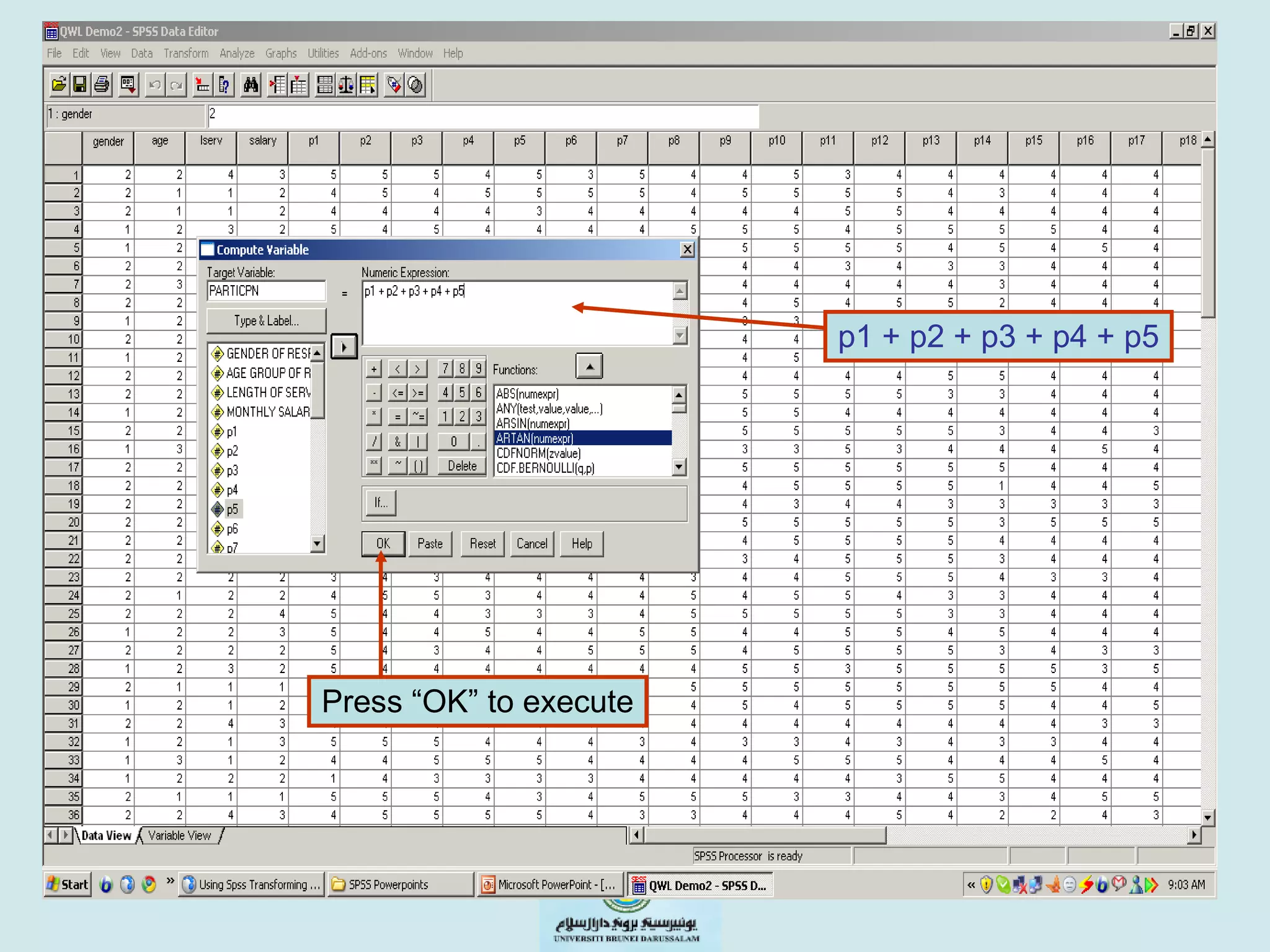Click the p10 column header
The height and width of the screenshot is (952, 1270).
click(776, 148)
